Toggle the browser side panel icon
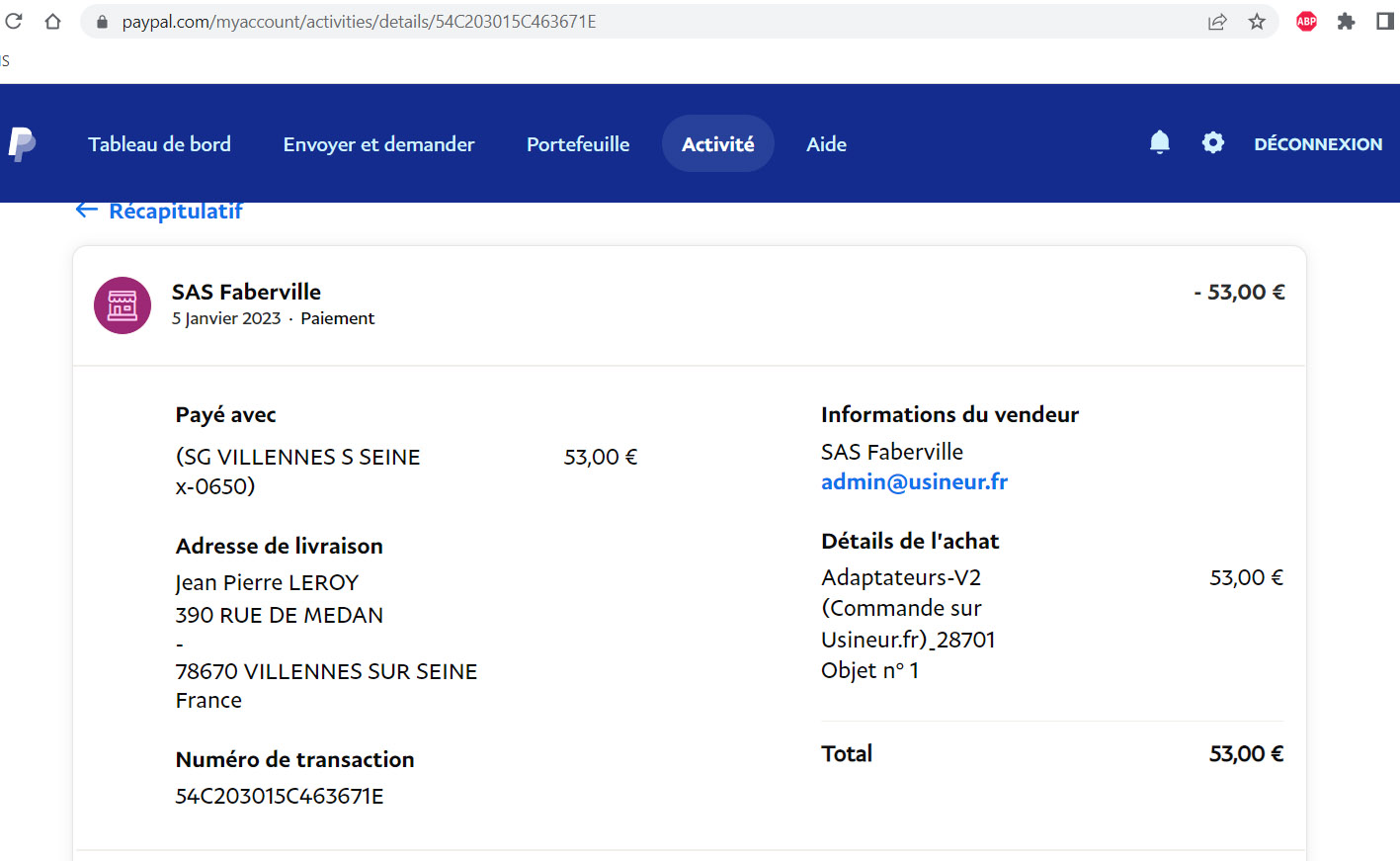The height and width of the screenshot is (861, 1400). 1385,22
